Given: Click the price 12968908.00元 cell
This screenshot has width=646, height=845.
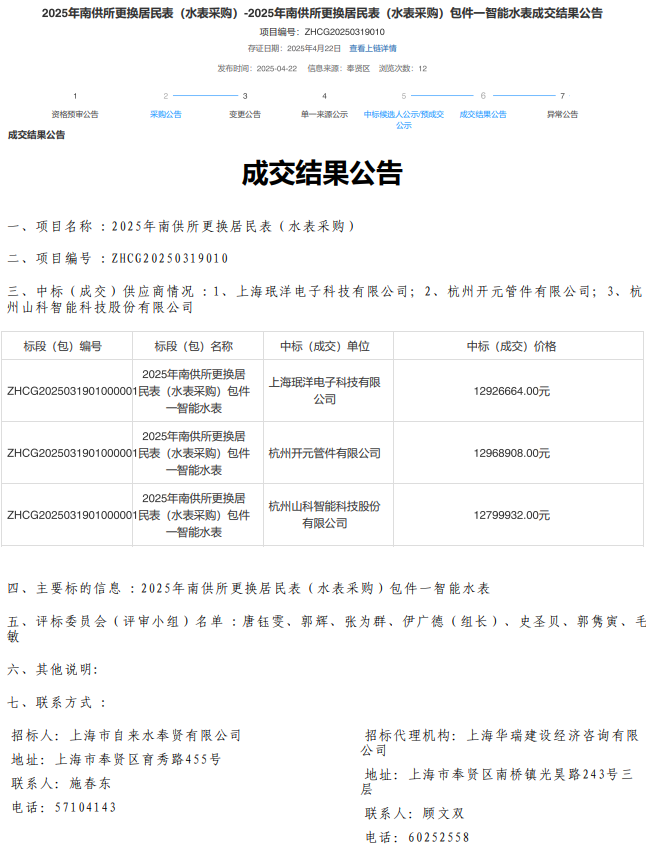Looking at the screenshot, I should [x=512, y=453].
